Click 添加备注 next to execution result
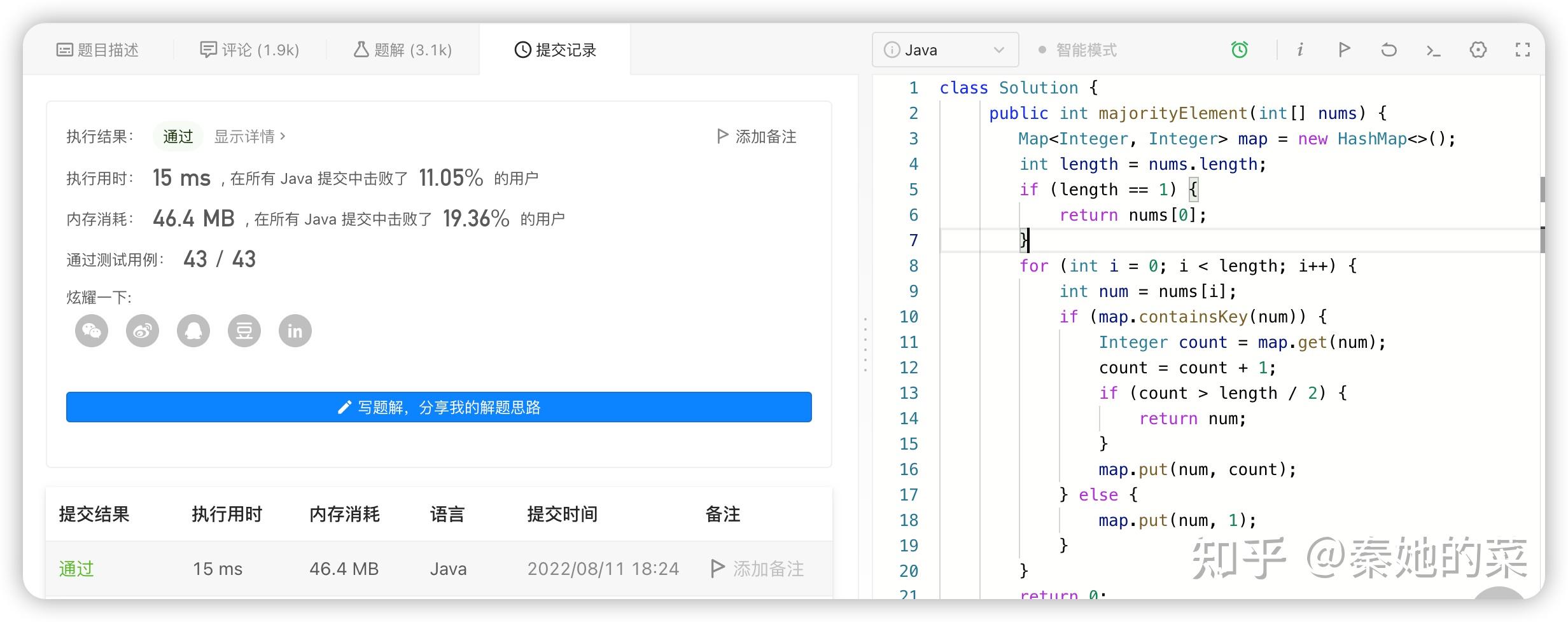 [x=757, y=136]
